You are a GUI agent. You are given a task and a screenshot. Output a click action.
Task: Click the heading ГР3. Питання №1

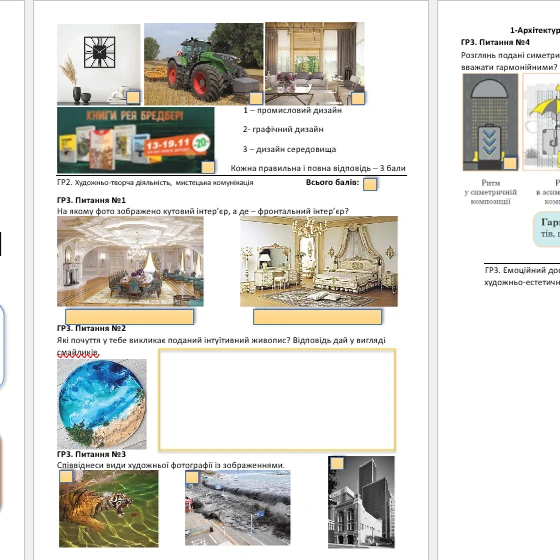point(91,200)
